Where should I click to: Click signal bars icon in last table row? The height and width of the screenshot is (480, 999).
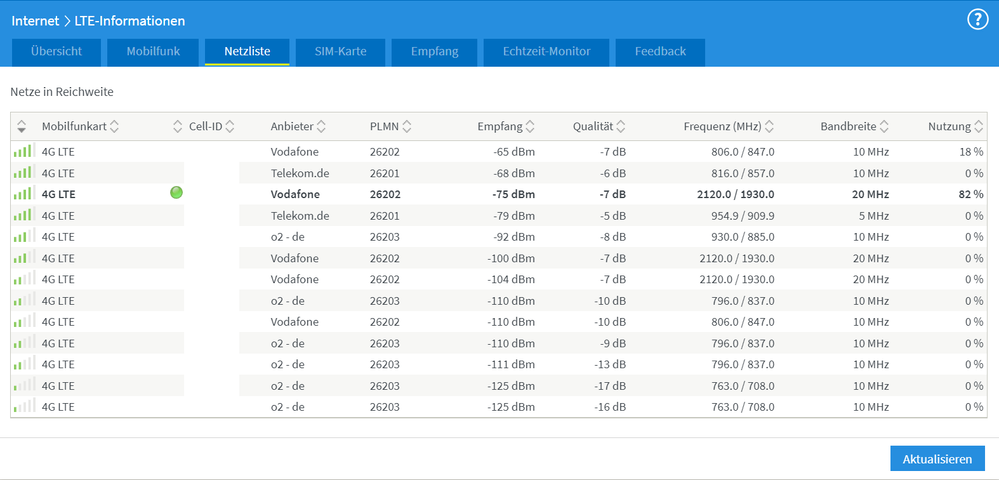[x=23, y=407]
